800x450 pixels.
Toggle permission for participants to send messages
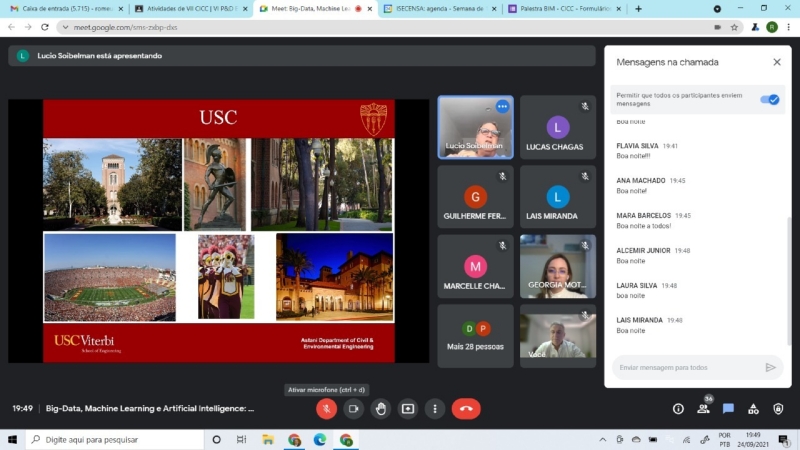click(769, 99)
